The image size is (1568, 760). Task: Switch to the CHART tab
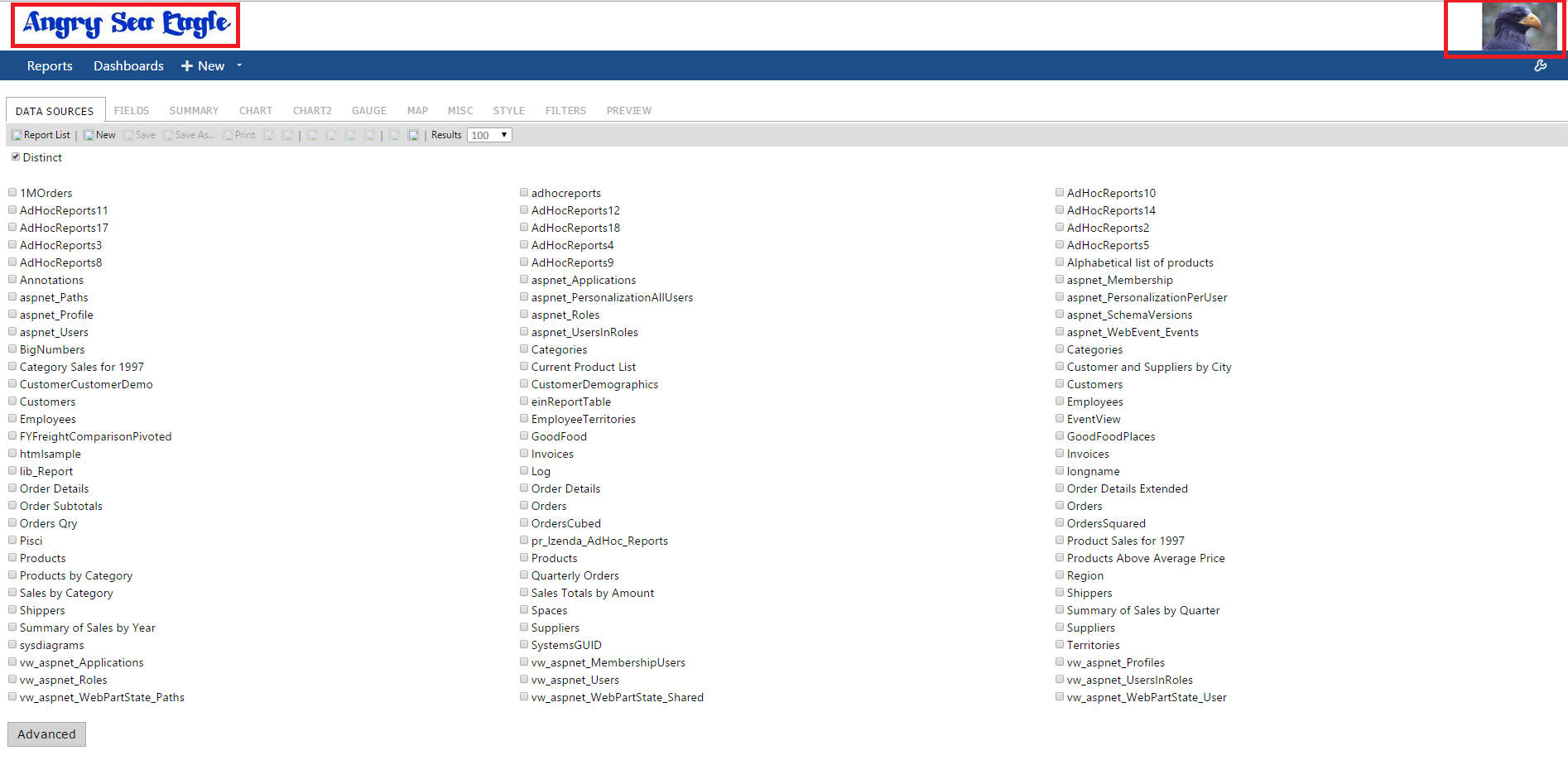[x=256, y=110]
